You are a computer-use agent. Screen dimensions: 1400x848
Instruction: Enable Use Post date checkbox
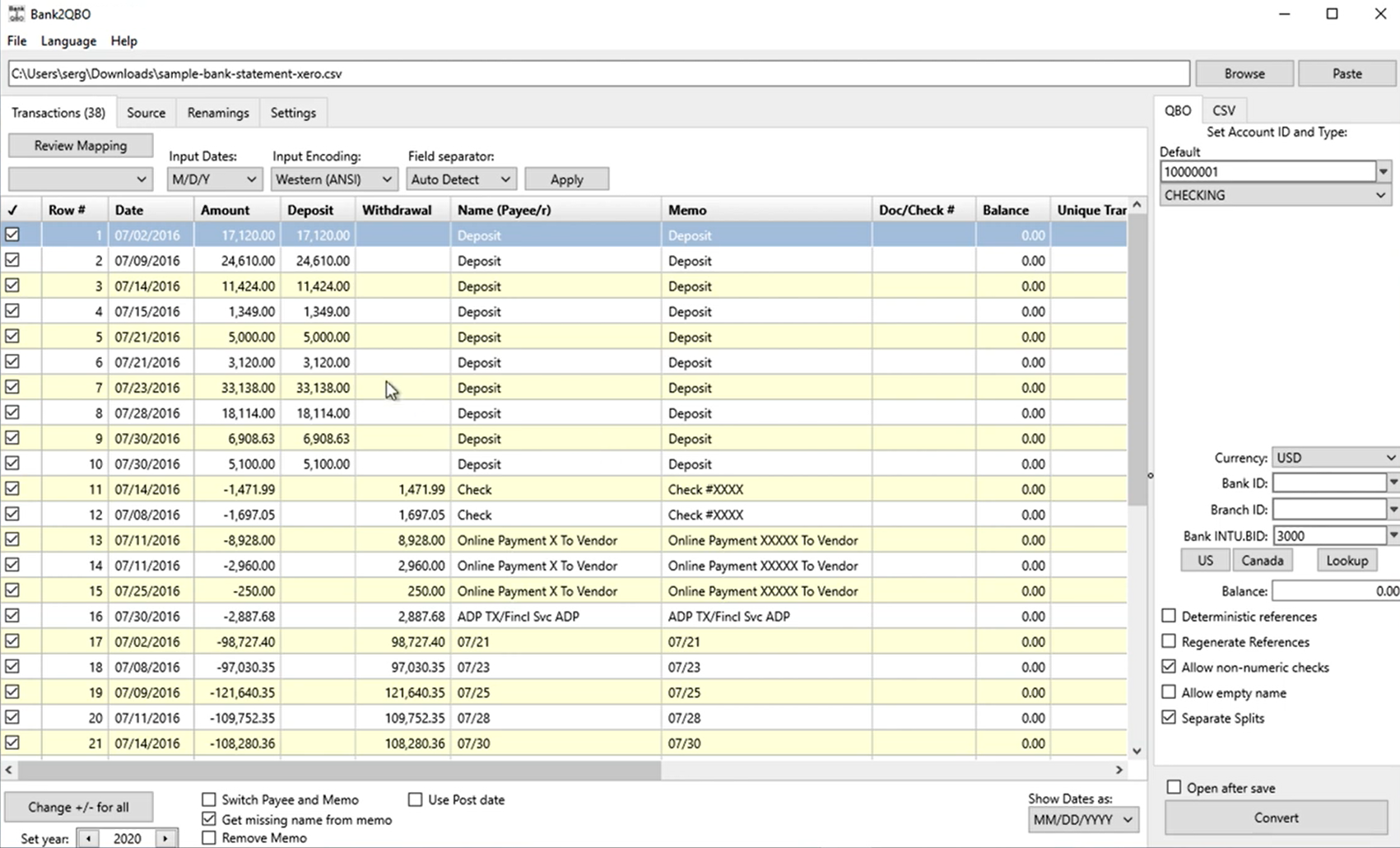[415, 799]
